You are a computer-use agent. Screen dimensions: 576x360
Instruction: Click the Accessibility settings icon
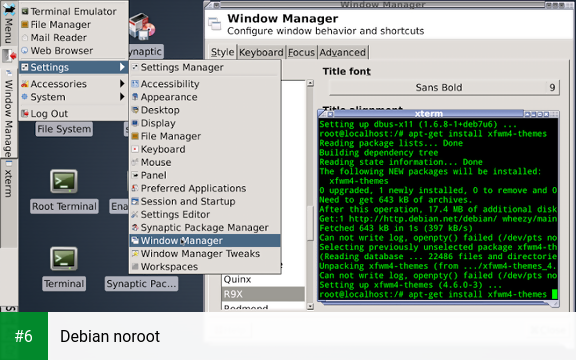(x=135, y=84)
